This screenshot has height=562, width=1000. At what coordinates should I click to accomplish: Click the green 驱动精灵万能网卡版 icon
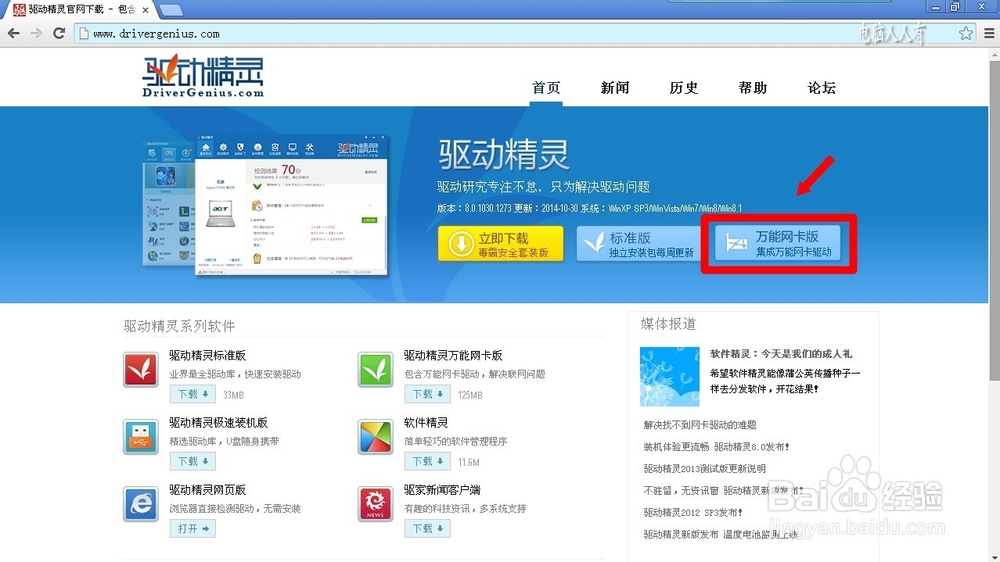375,369
